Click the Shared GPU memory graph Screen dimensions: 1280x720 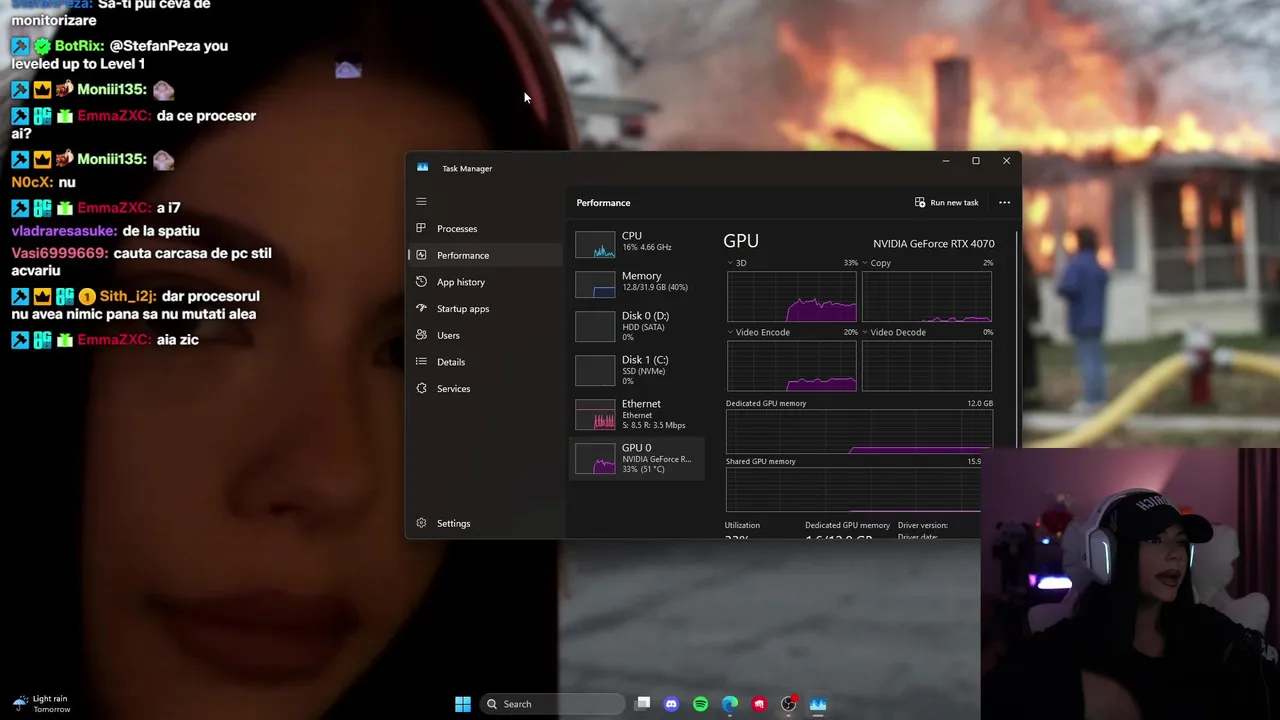tap(853, 490)
